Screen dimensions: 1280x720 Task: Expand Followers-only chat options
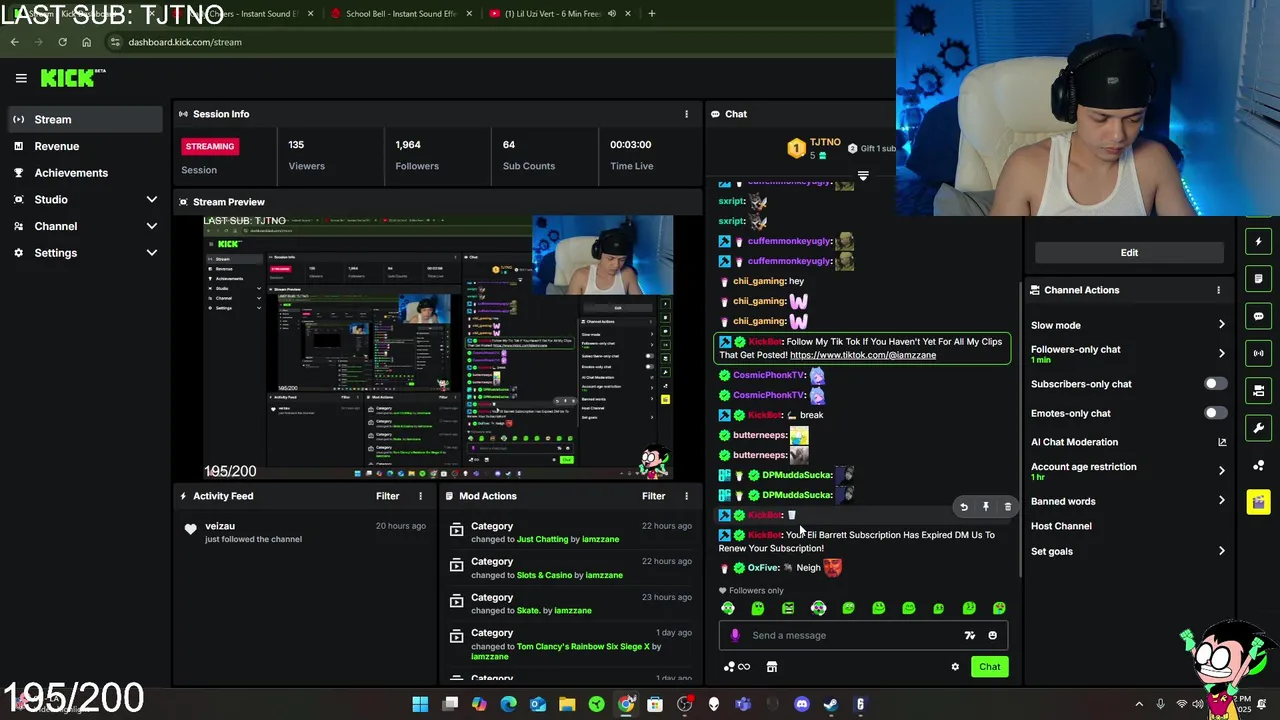1221,353
